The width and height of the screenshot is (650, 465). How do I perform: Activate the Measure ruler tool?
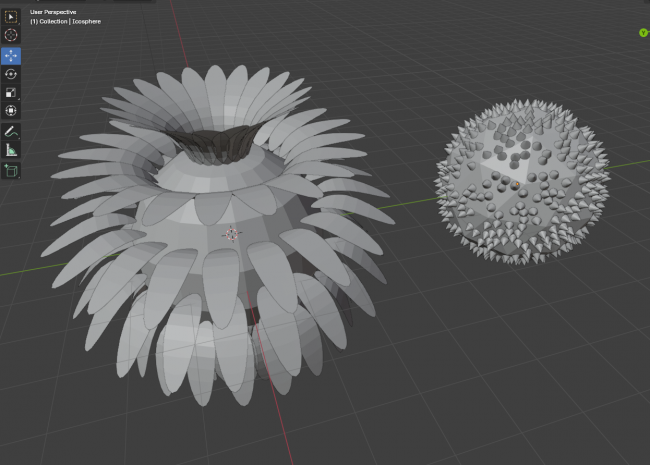[12, 150]
